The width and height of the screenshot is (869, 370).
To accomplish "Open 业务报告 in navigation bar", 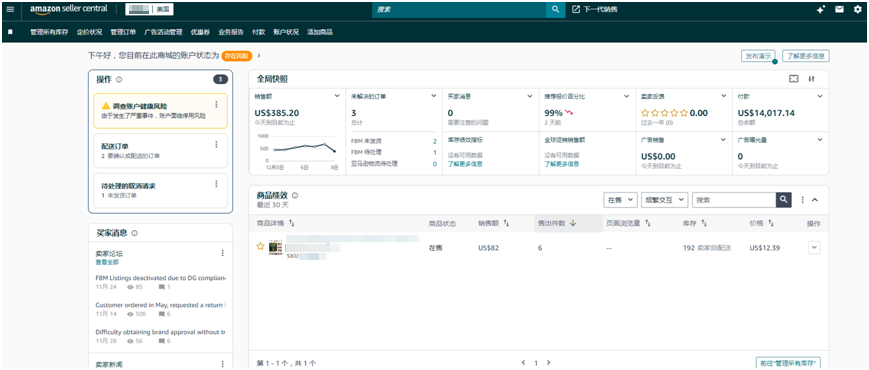I will 231,32.
